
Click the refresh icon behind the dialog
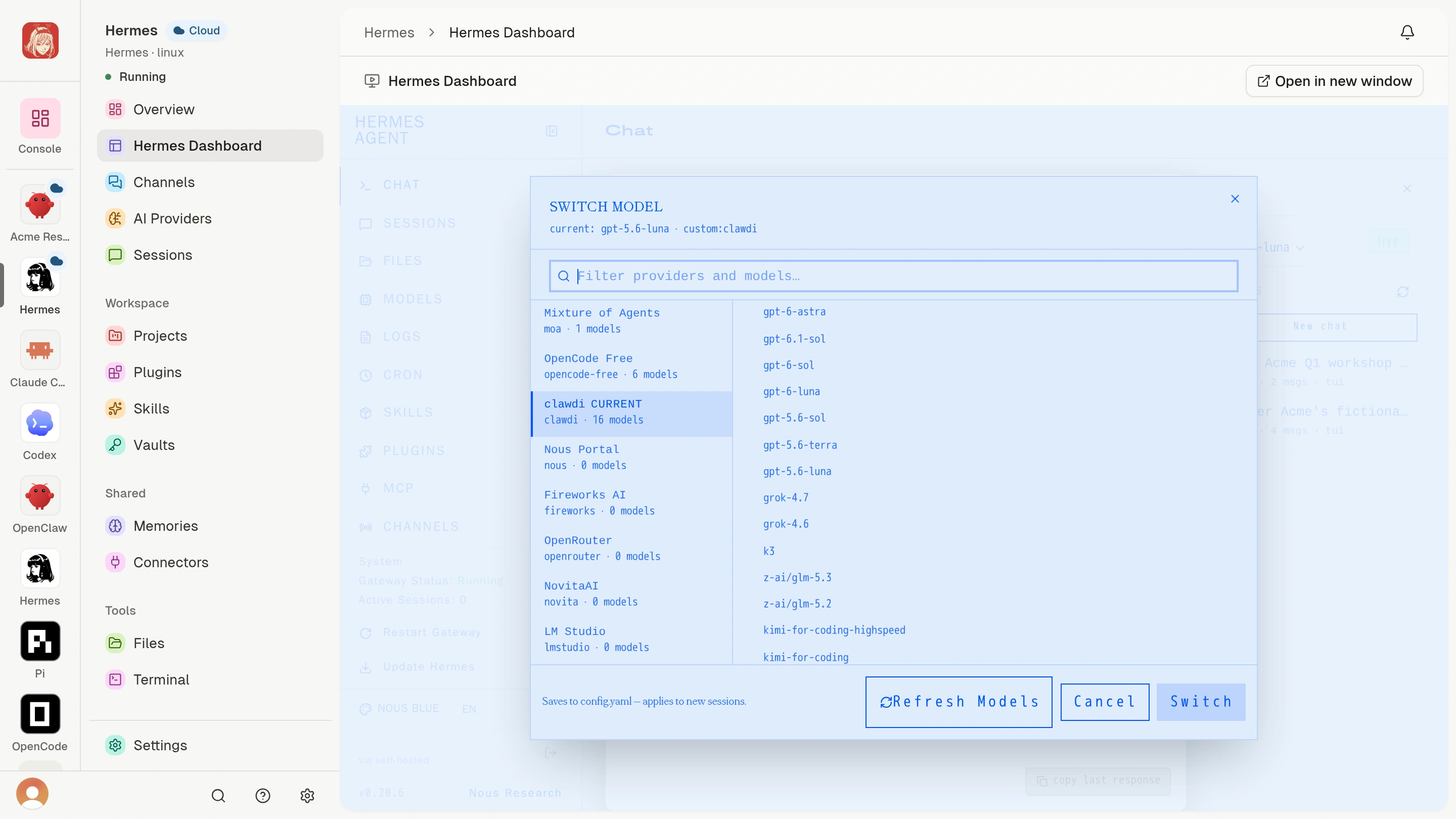point(1403,292)
